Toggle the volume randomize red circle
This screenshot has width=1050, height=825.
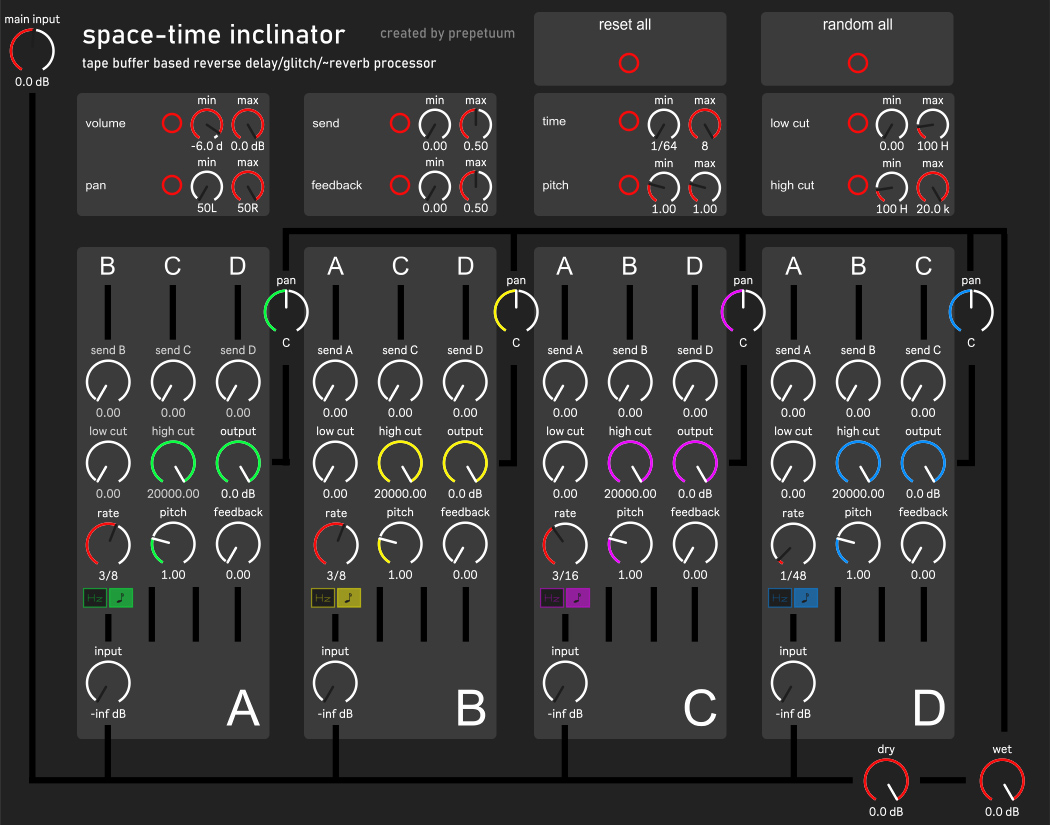[171, 124]
